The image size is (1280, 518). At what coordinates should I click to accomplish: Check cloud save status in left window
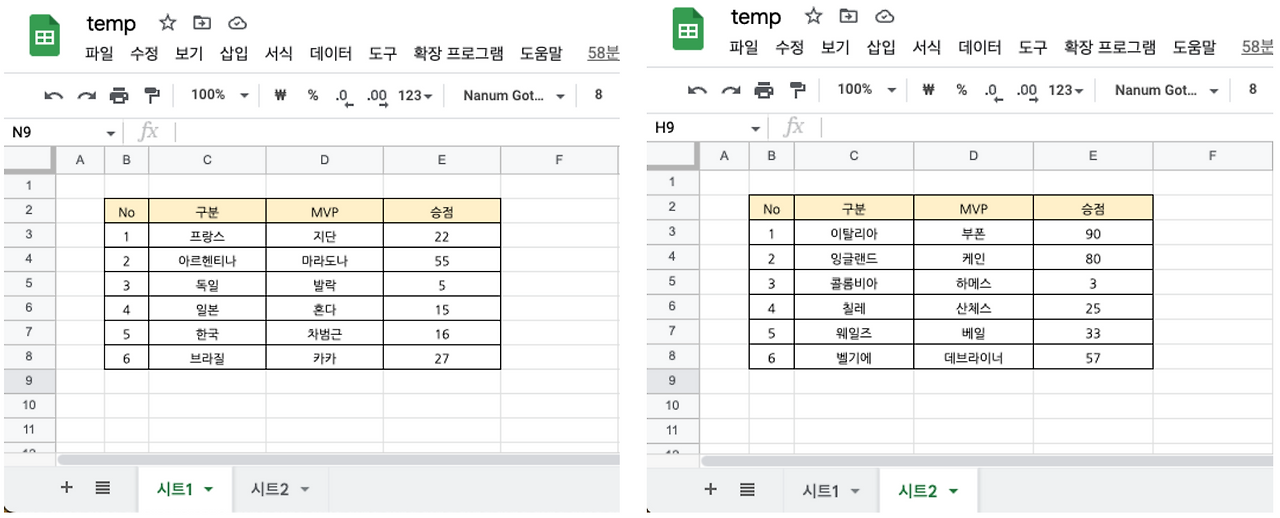[x=238, y=23]
